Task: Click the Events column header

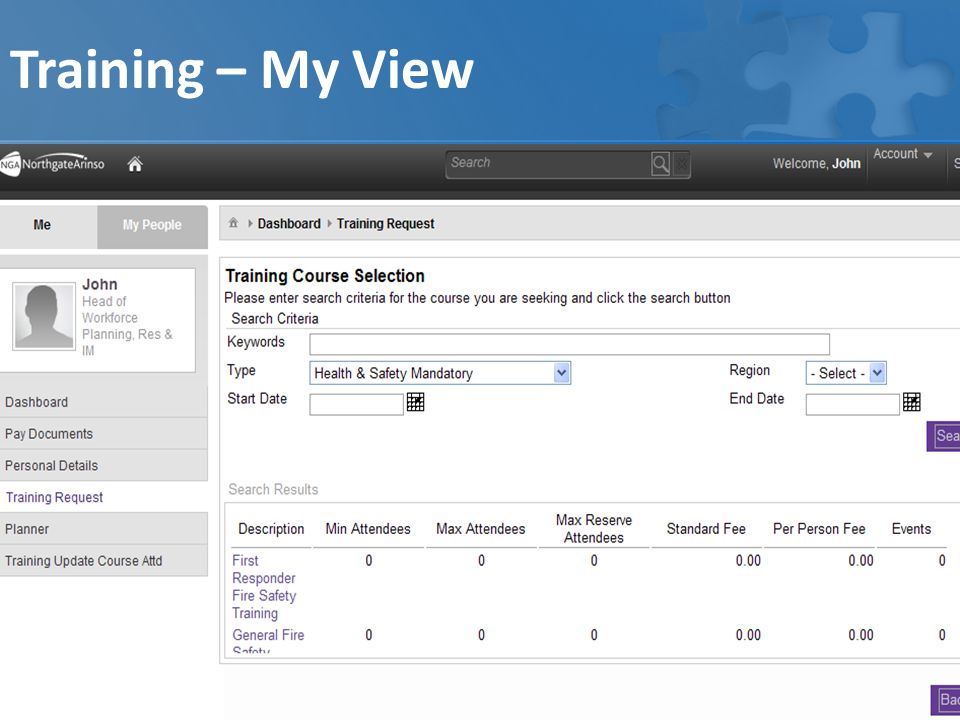Action: click(x=911, y=529)
